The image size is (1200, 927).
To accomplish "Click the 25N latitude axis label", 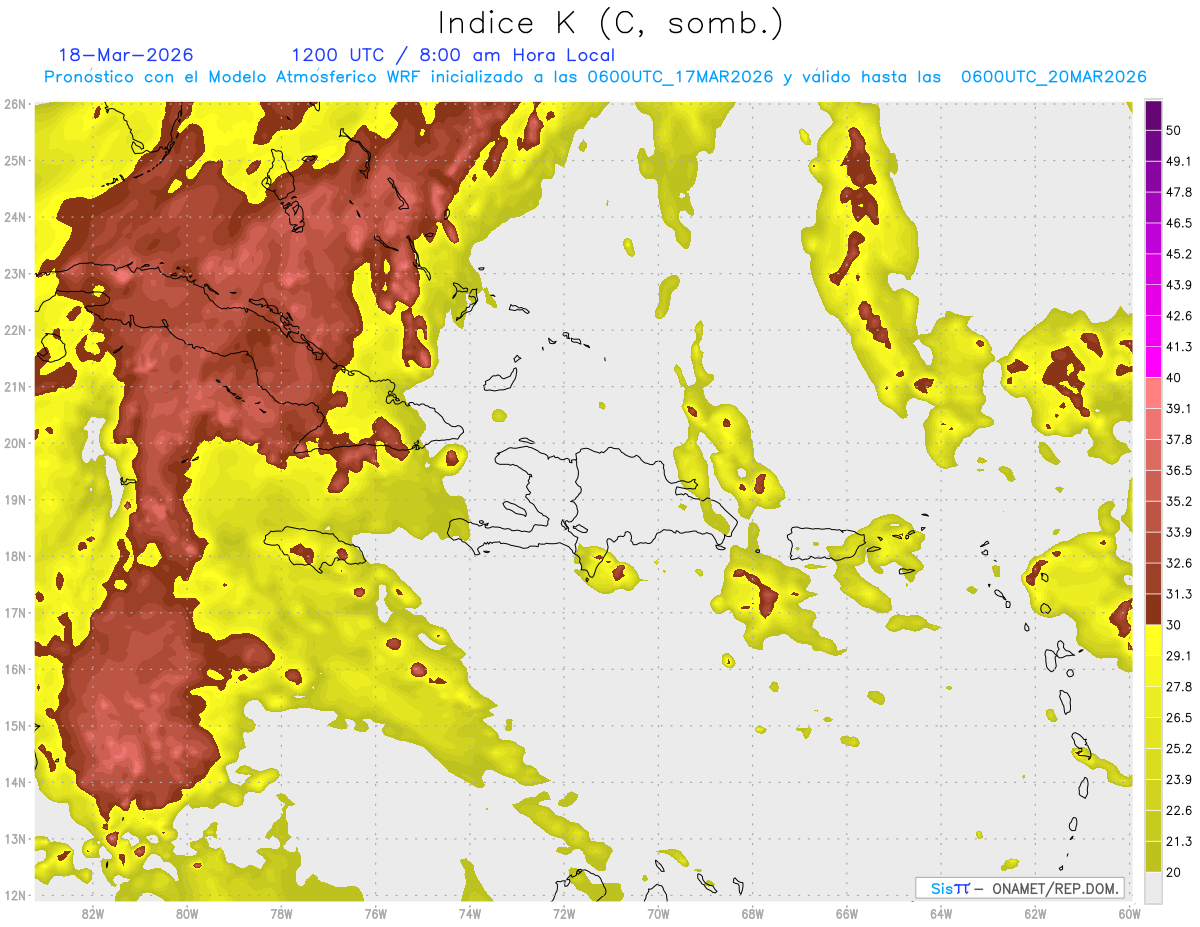I will tap(14, 160).
